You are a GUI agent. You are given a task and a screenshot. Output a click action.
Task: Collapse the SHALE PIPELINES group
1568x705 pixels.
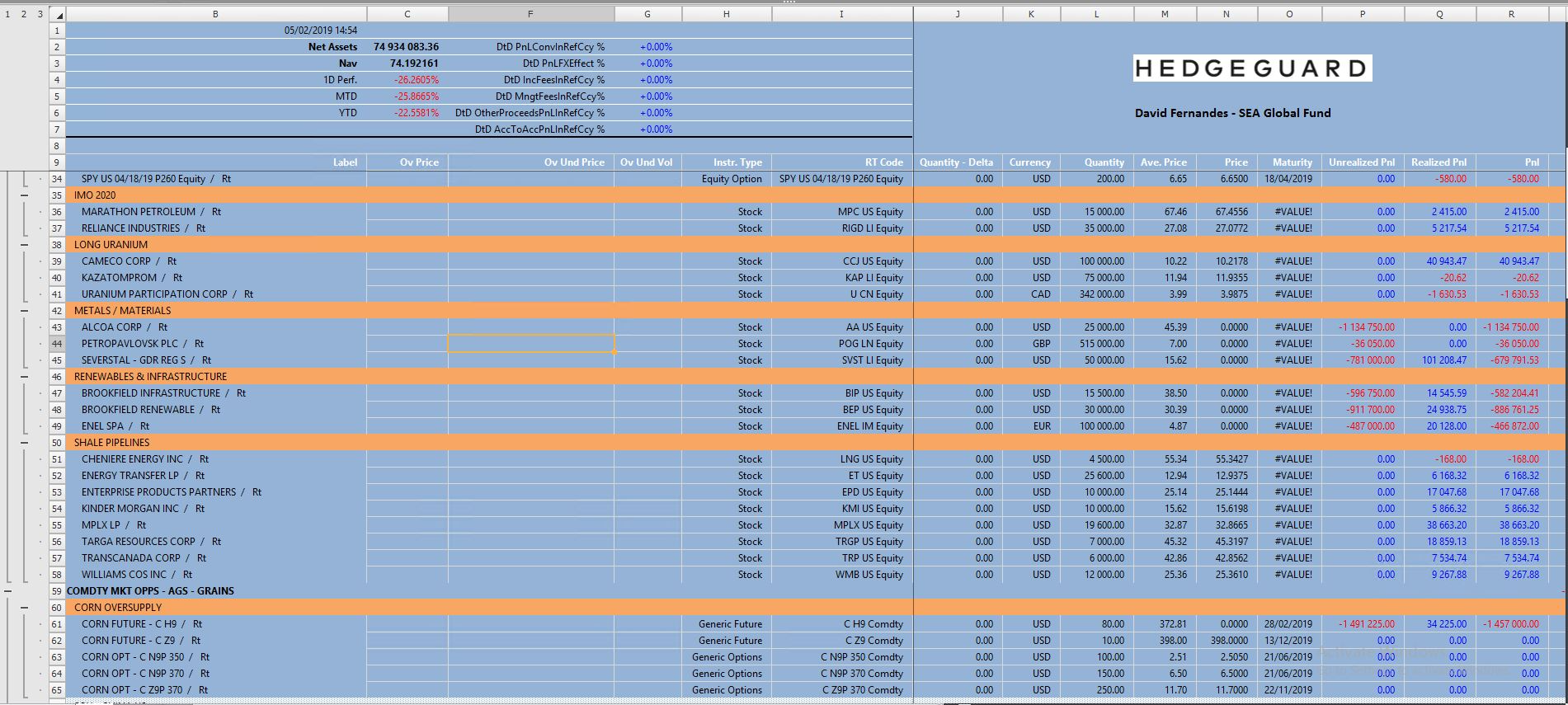tap(24, 443)
